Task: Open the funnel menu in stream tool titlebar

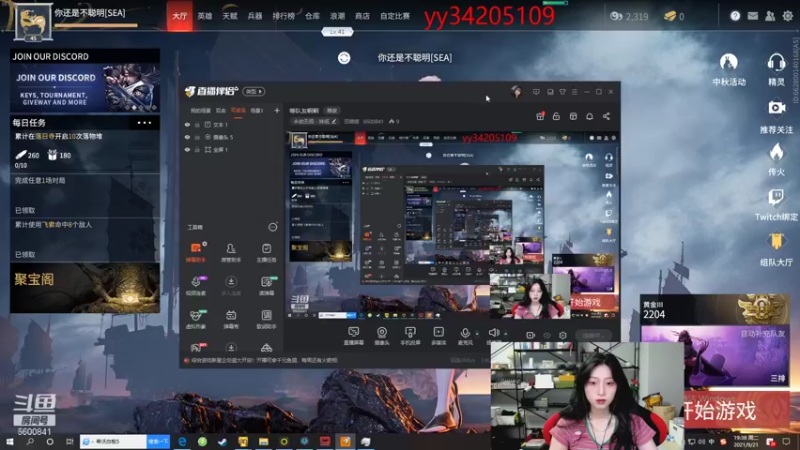Action: [562, 92]
